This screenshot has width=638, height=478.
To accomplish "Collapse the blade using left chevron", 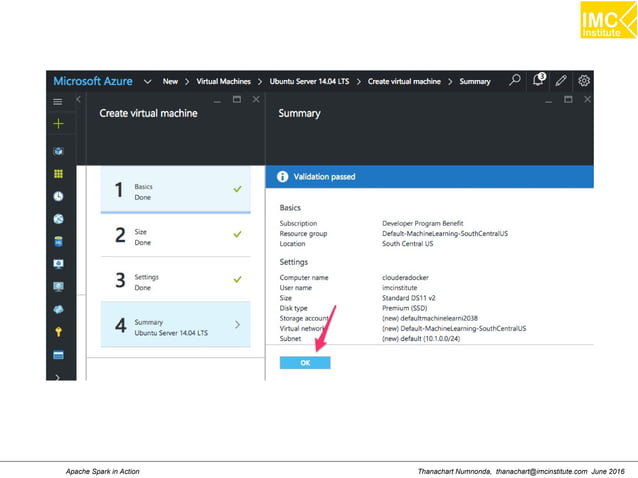I will (x=79, y=100).
